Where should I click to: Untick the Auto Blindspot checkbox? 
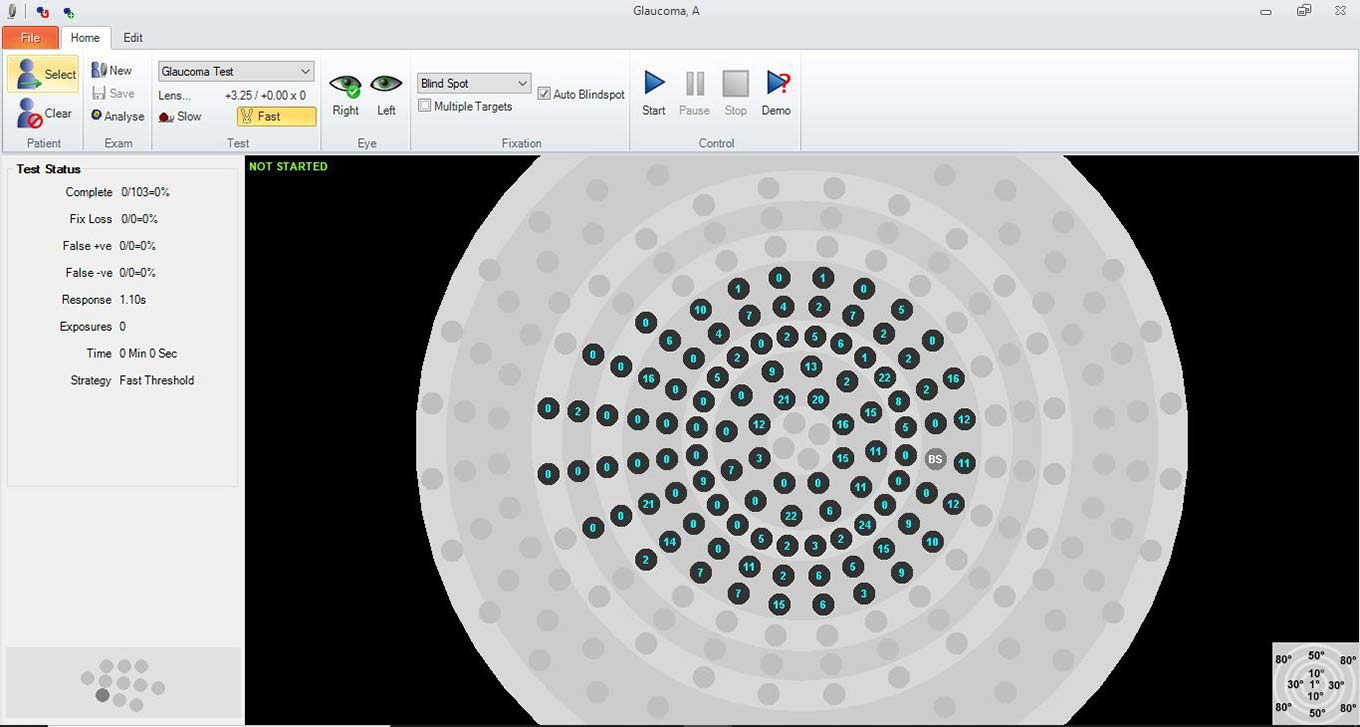(x=544, y=94)
